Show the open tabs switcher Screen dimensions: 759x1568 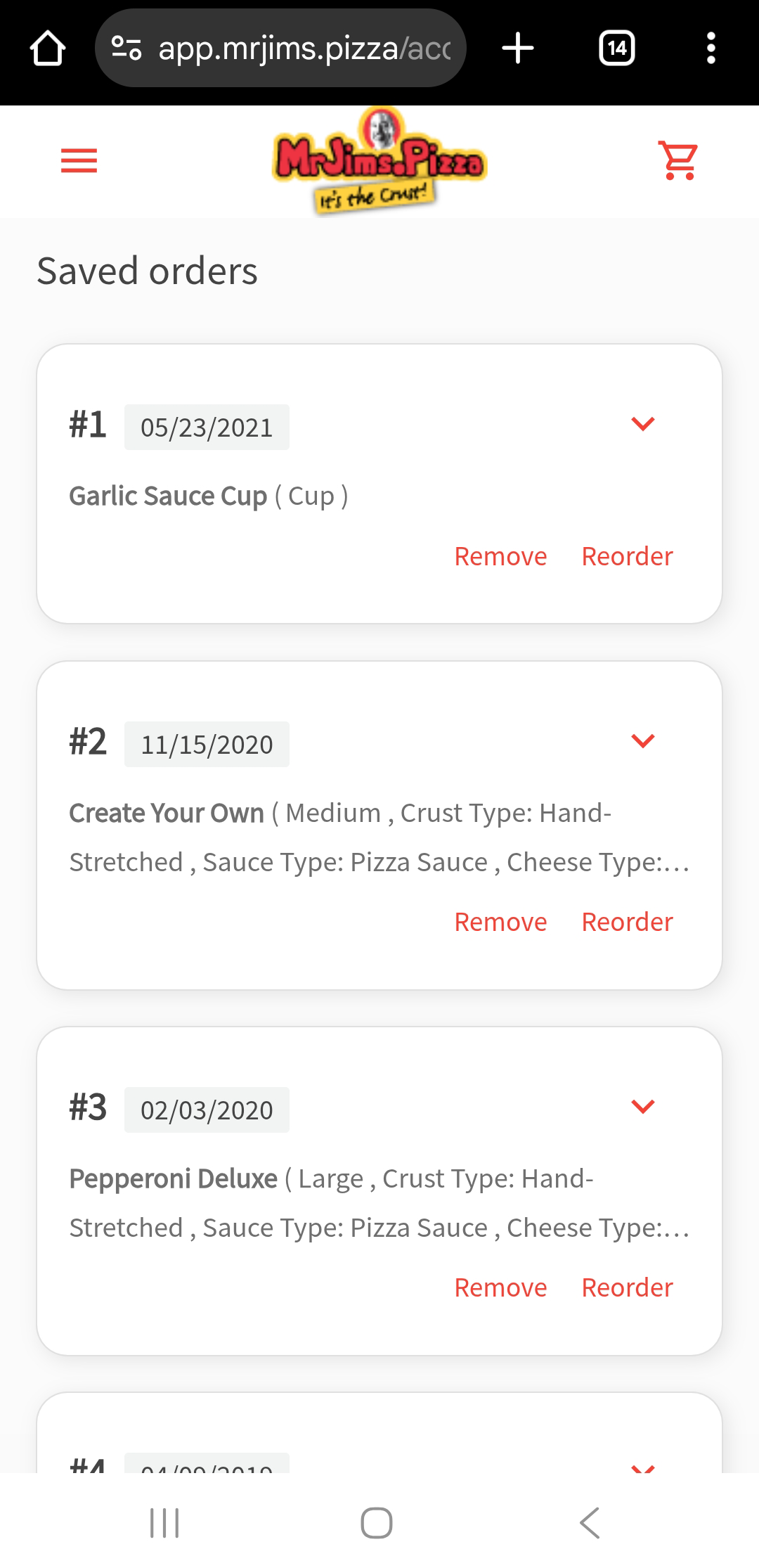click(616, 49)
